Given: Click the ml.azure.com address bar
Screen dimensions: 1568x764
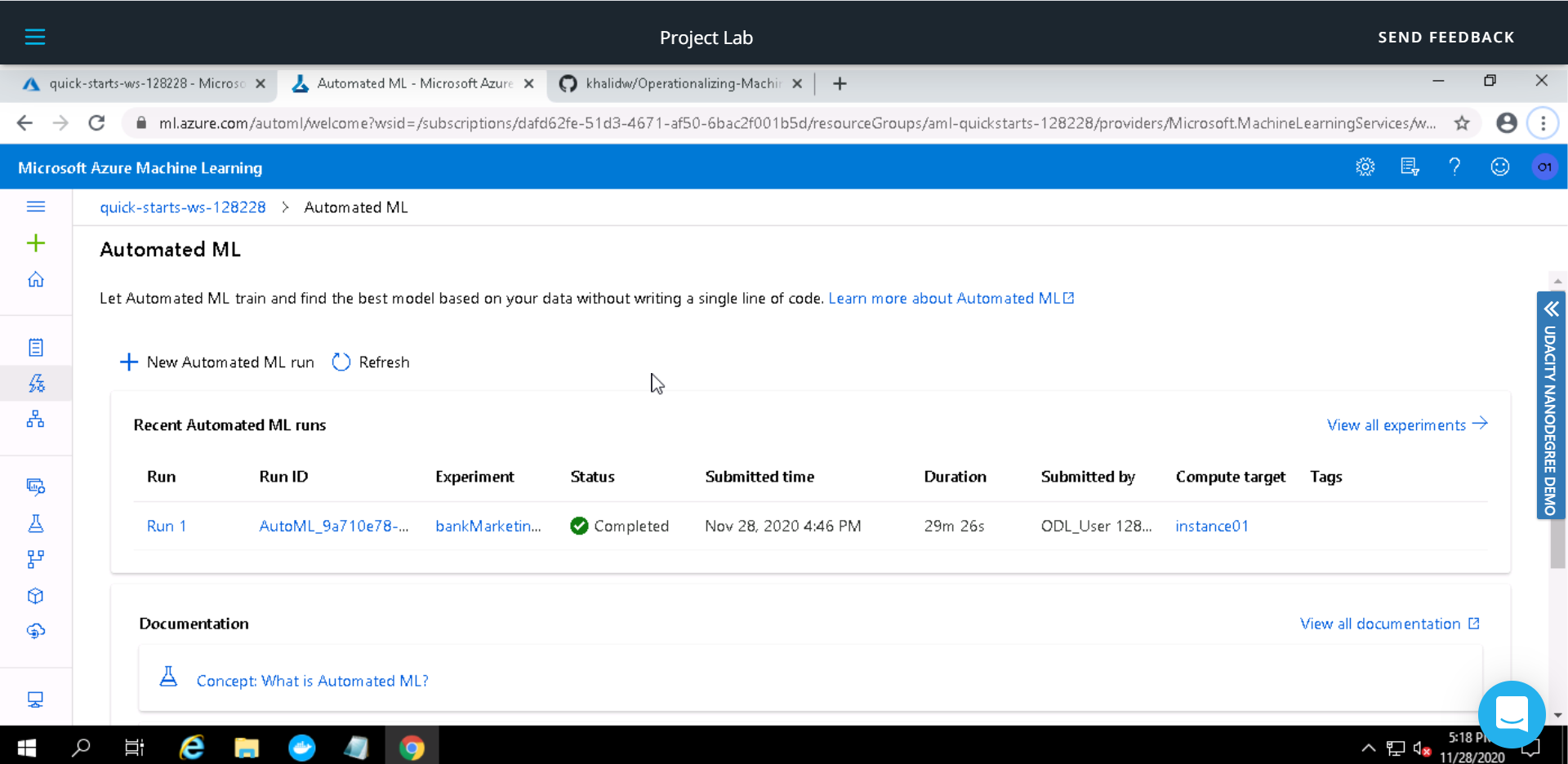Looking at the screenshot, I should (796, 122).
